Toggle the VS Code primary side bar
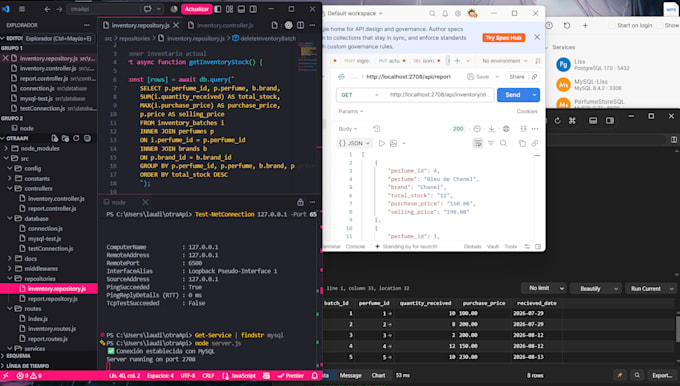 coord(218,9)
